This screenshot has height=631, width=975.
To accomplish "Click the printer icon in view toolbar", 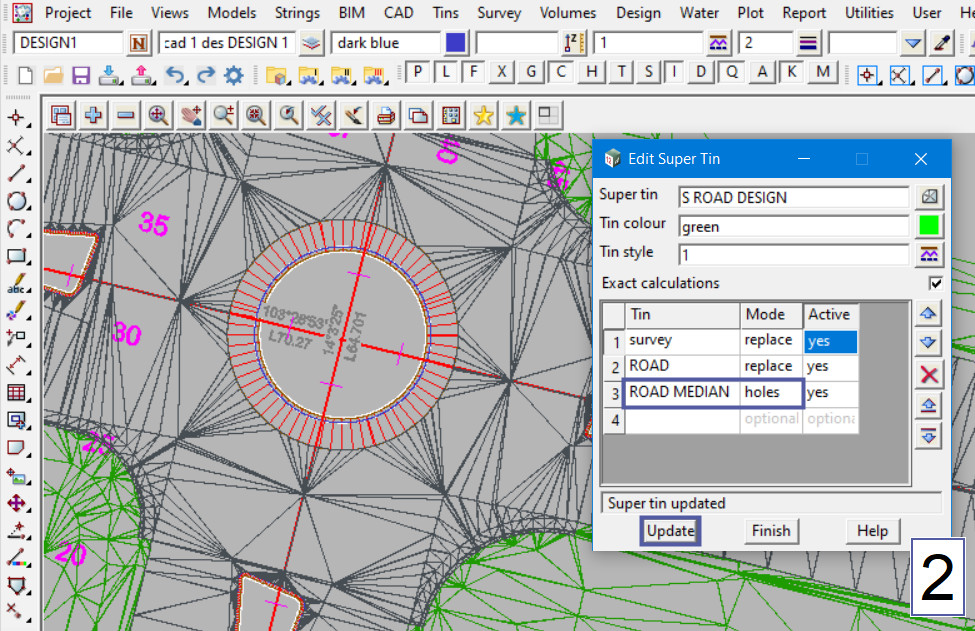I will click(x=386, y=115).
